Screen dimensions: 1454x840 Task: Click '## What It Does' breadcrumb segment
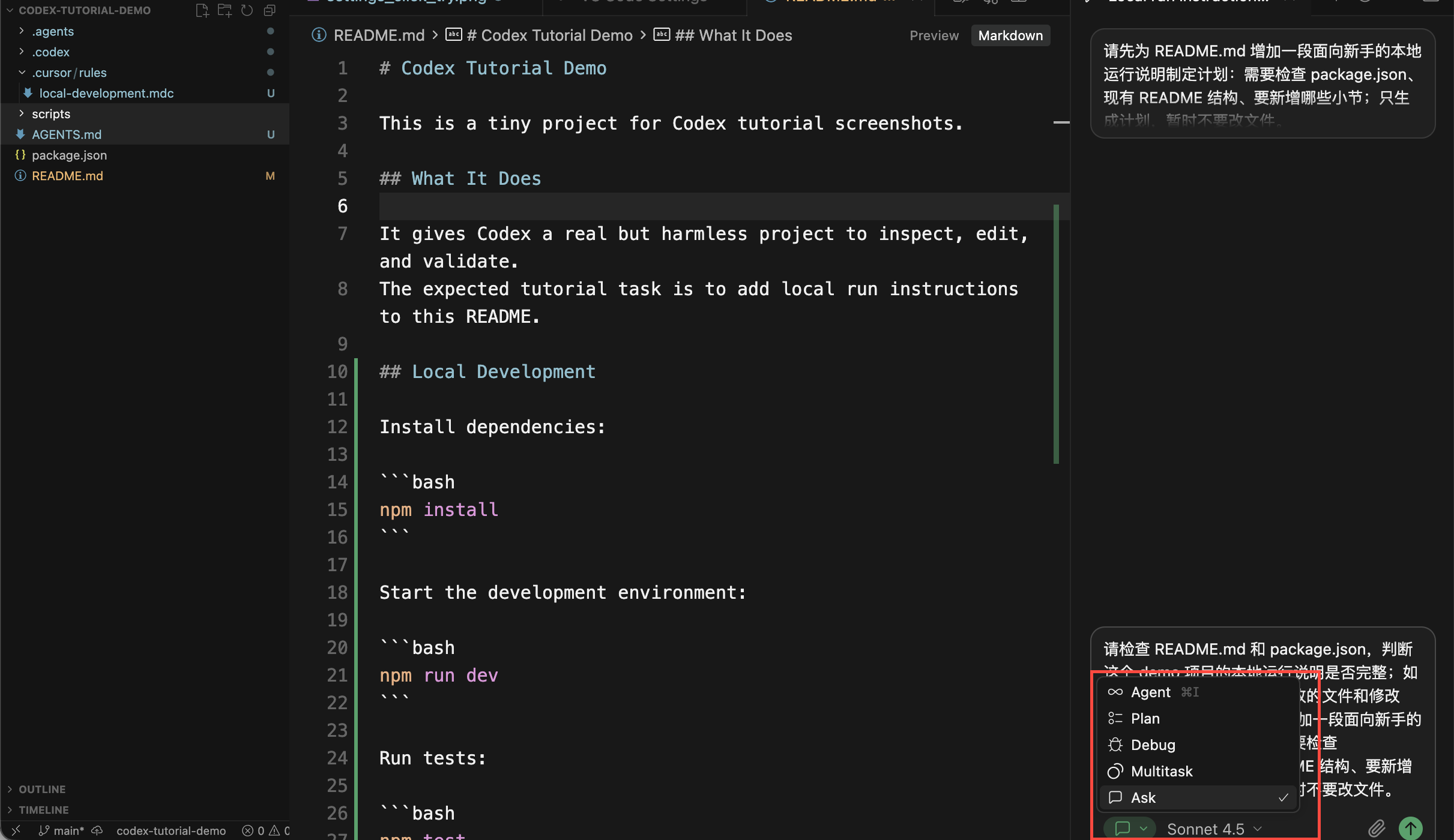click(734, 35)
